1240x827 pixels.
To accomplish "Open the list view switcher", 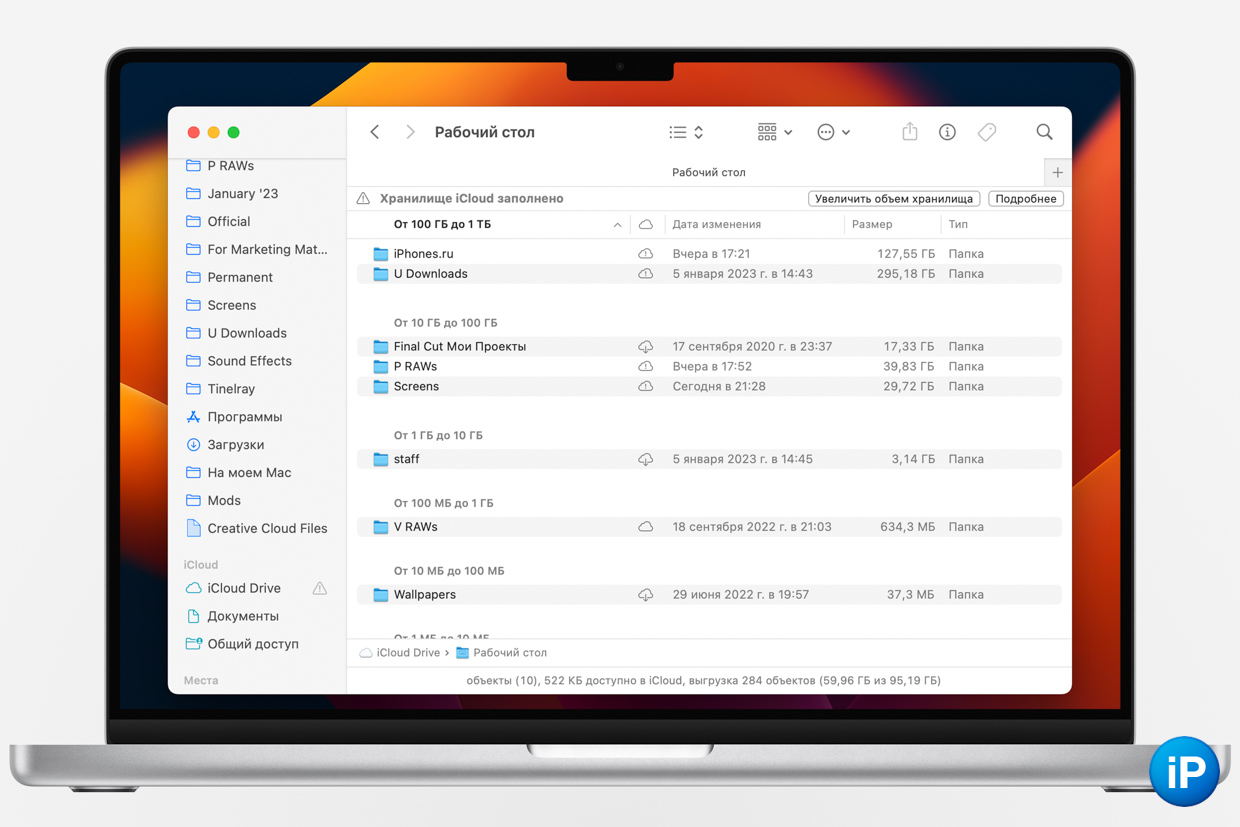I will (686, 132).
